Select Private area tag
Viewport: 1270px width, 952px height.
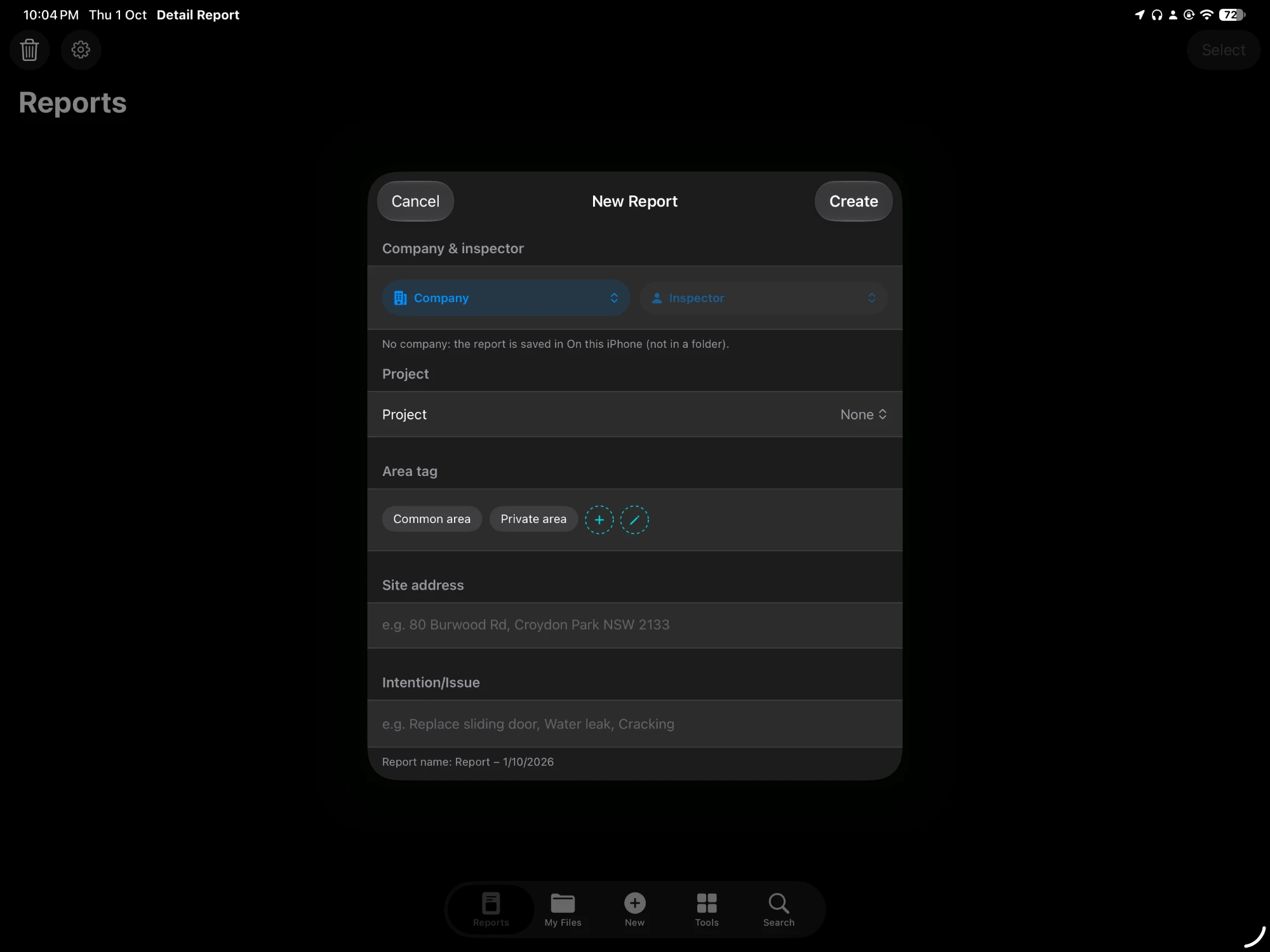(533, 519)
